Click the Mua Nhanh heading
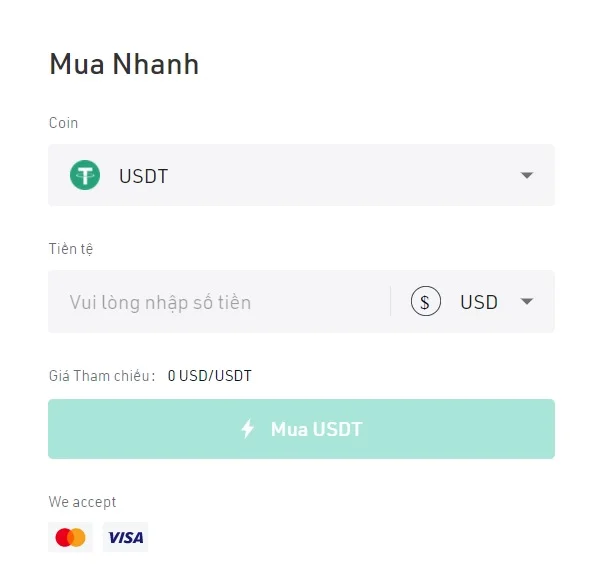589x579 pixels. pyautogui.click(x=124, y=64)
